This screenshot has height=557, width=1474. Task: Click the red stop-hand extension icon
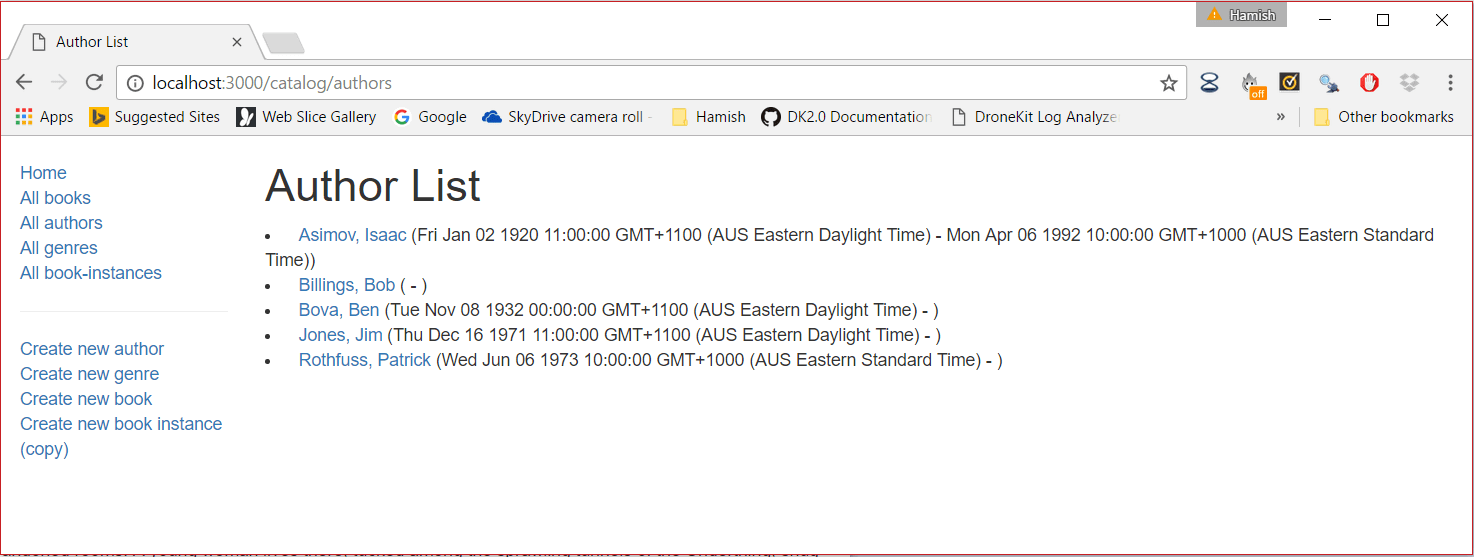click(1369, 83)
